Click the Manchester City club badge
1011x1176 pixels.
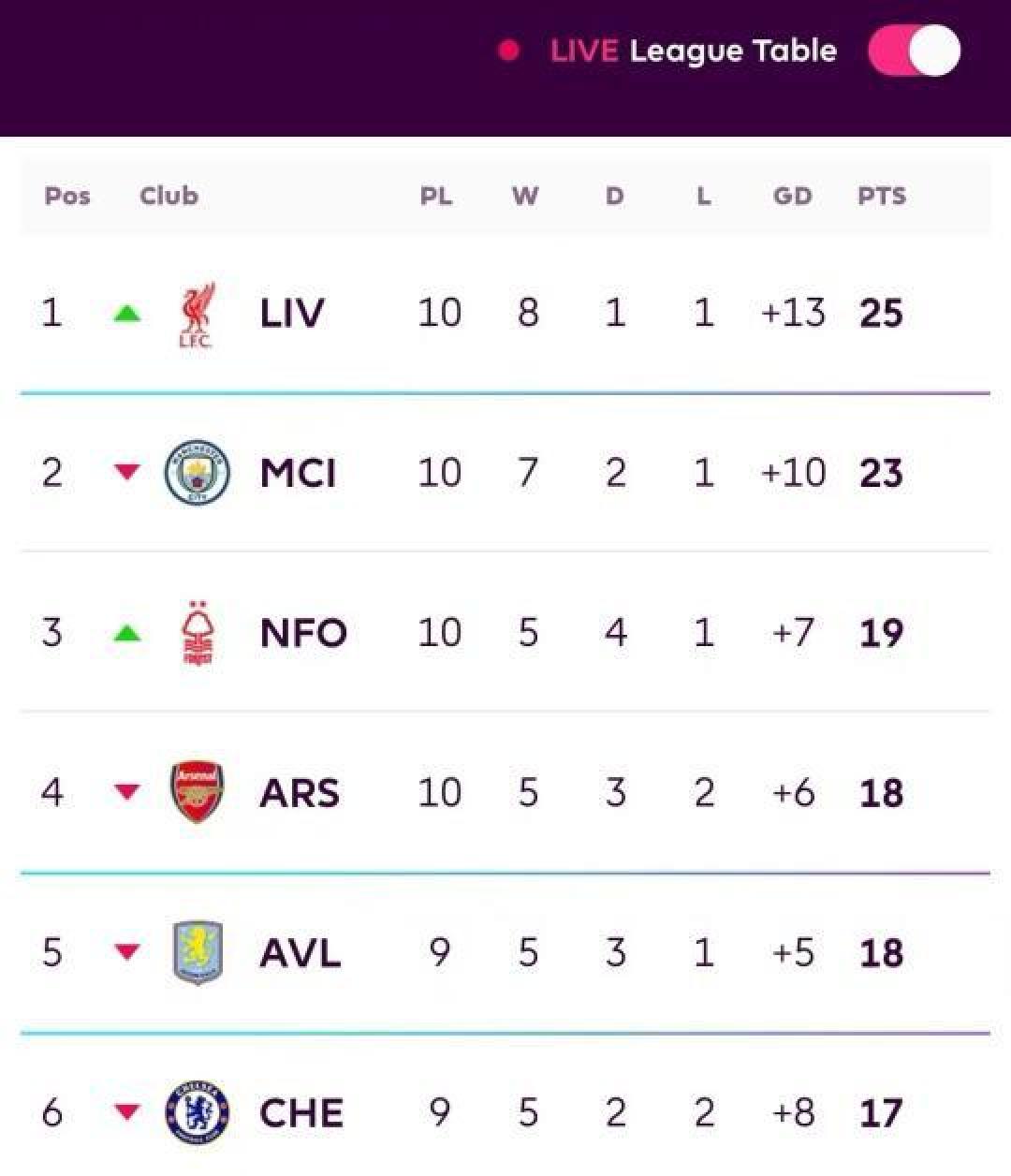[x=197, y=473]
